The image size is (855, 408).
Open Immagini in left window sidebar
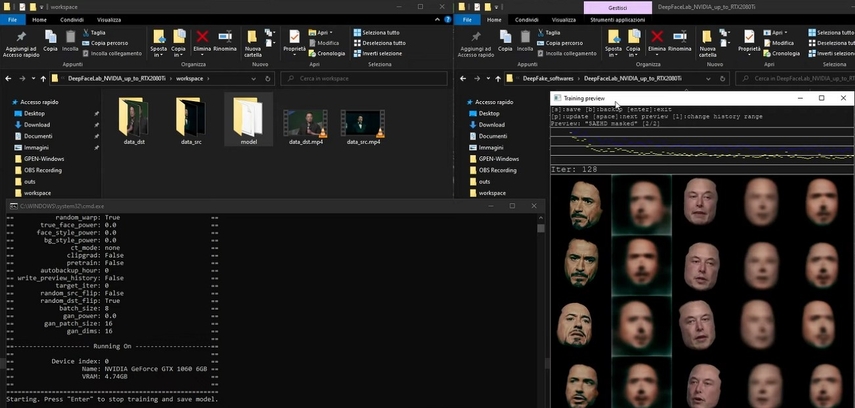click(x=36, y=148)
